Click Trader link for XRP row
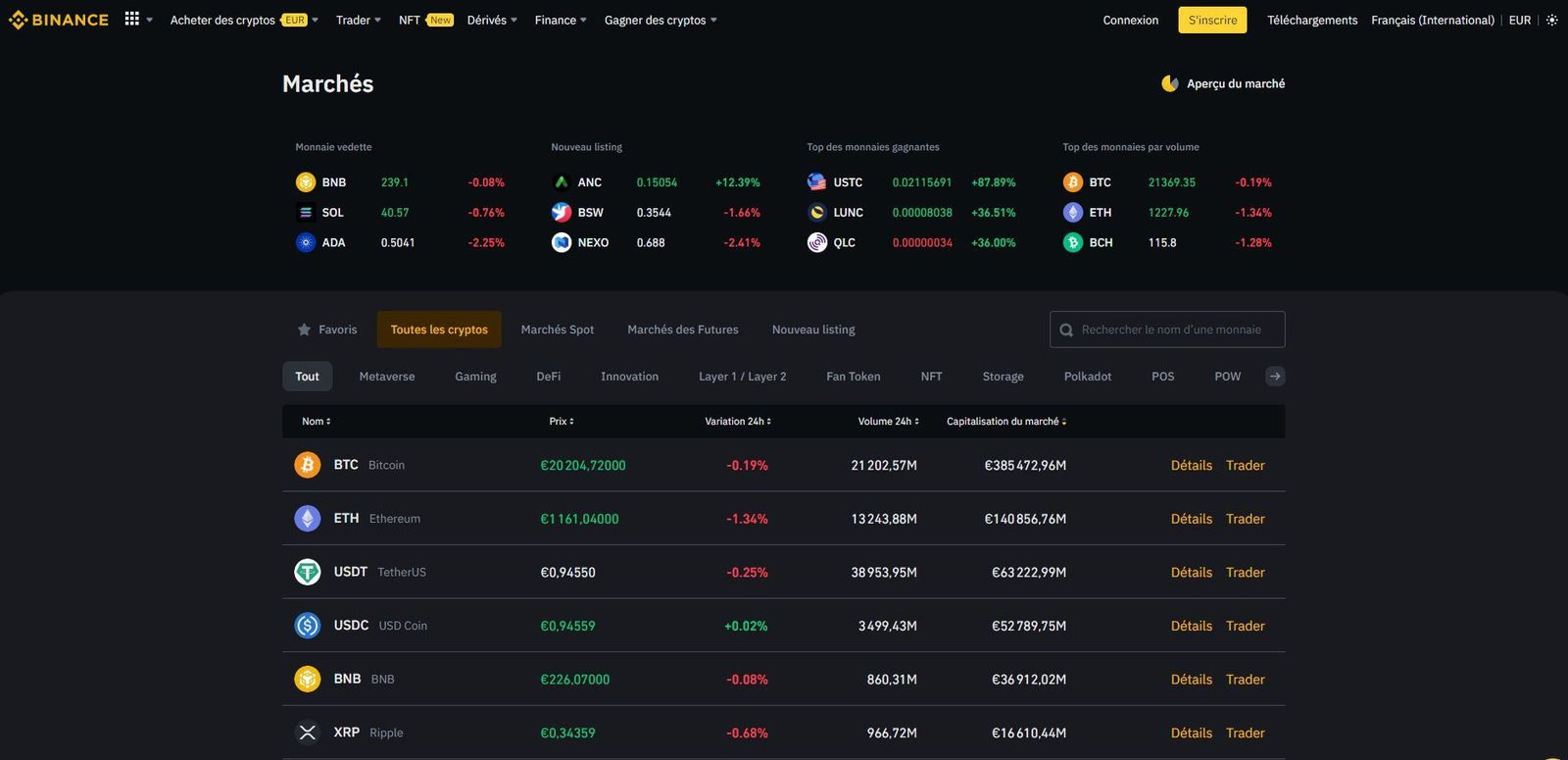Image resolution: width=1568 pixels, height=760 pixels. 1246,733
